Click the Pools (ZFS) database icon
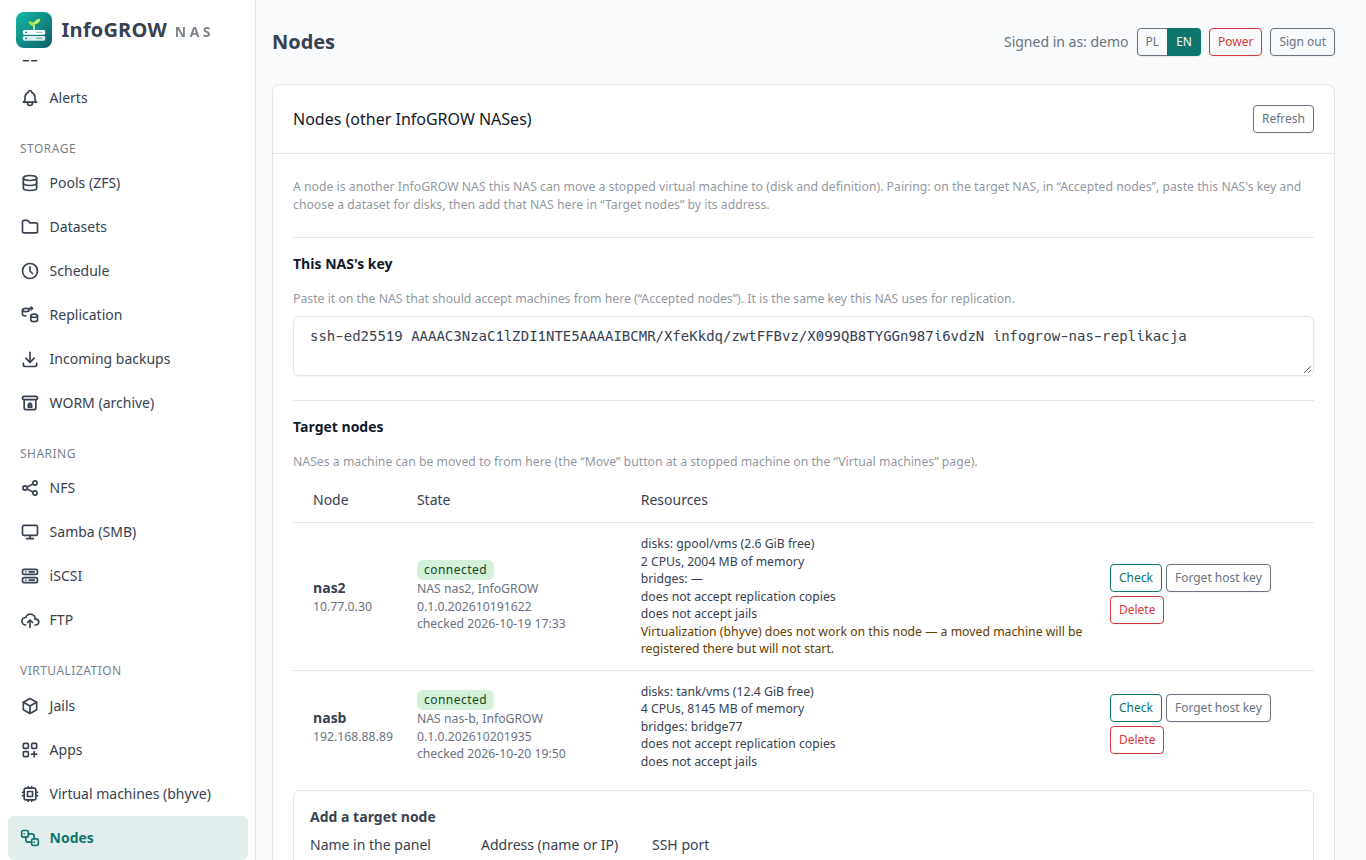The width and height of the screenshot is (1366, 860). (x=30, y=183)
